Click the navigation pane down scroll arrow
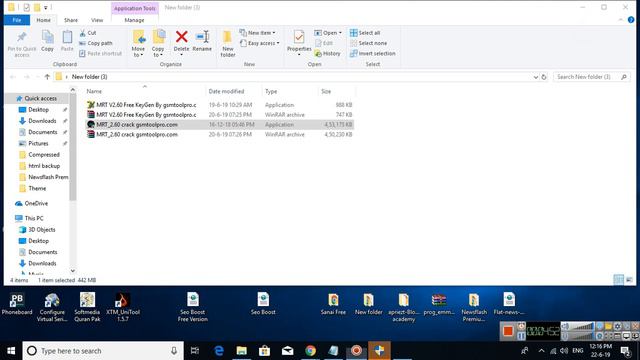This screenshot has width=640, height=360. coord(73,271)
